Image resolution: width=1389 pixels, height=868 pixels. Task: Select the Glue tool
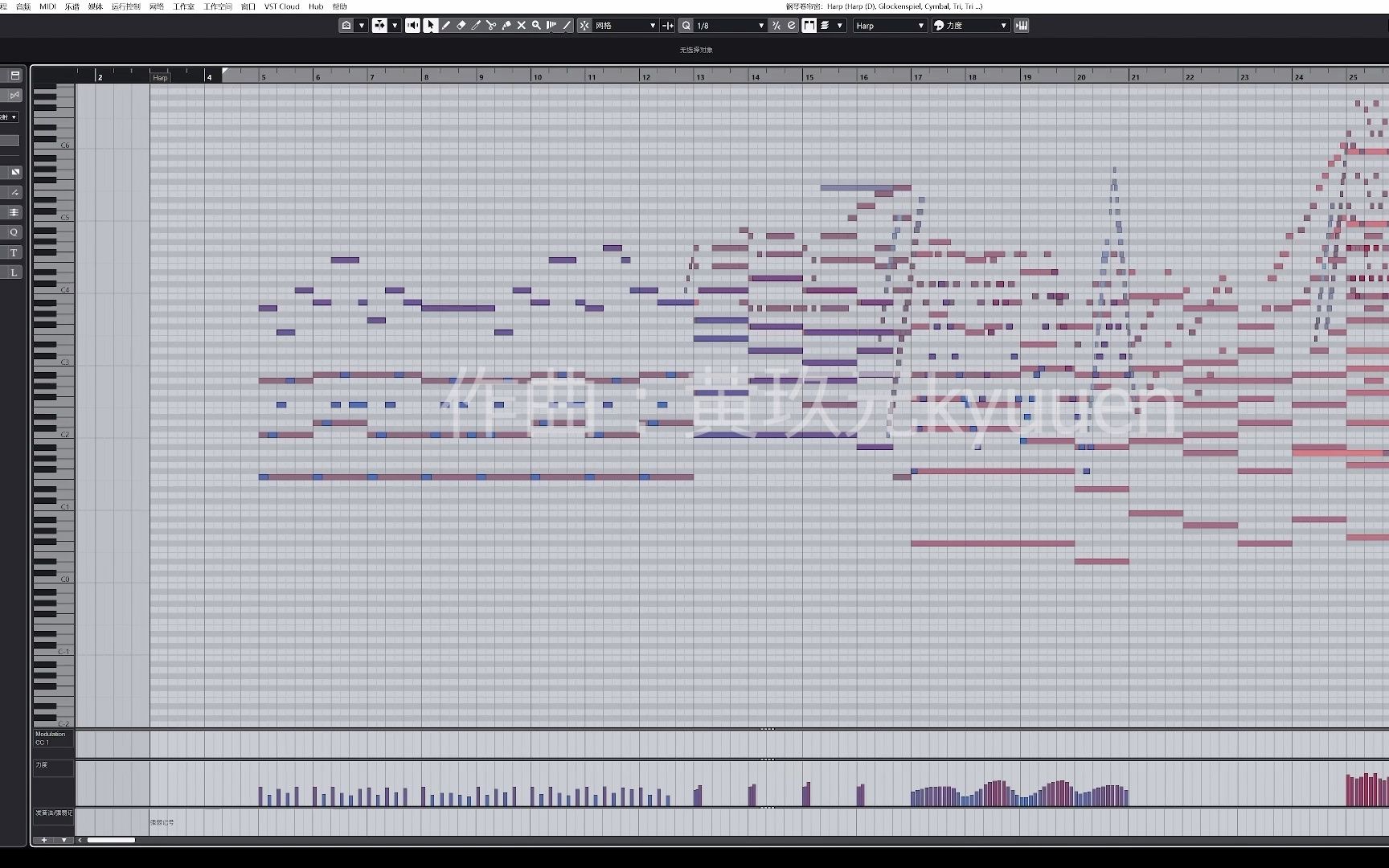coord(506,26)
